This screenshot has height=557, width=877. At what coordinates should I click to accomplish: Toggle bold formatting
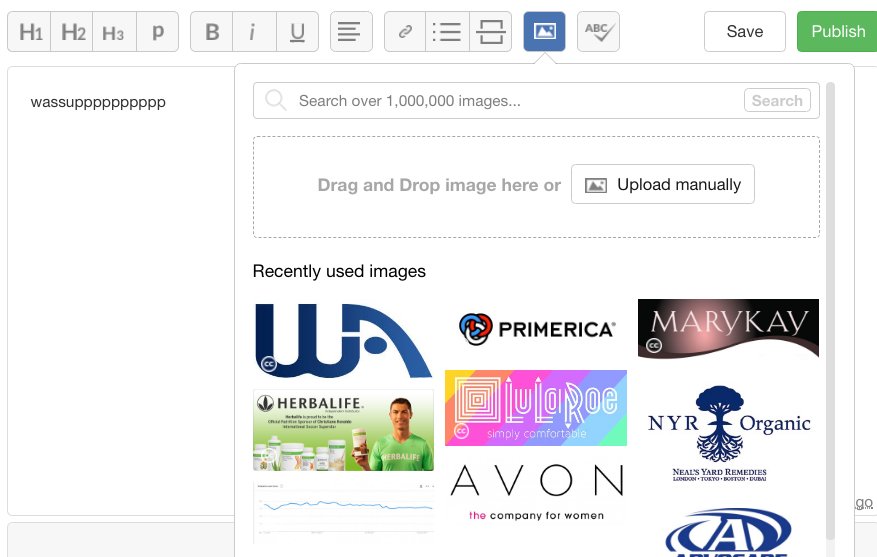tap(211, 32)
